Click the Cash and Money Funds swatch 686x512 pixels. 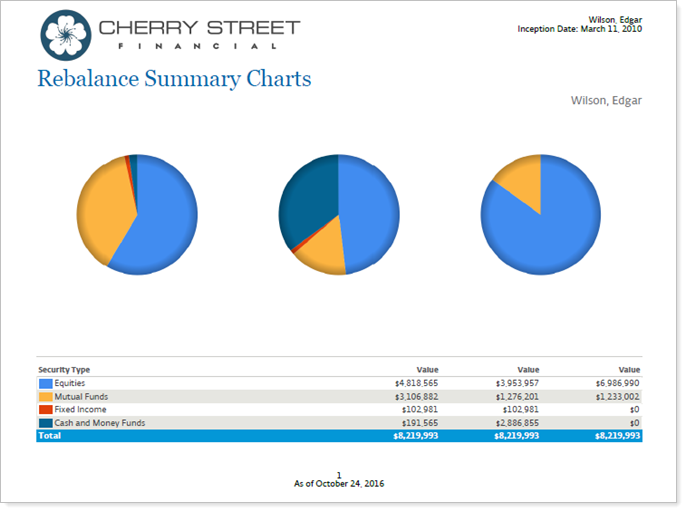click(x=45, y=423)
